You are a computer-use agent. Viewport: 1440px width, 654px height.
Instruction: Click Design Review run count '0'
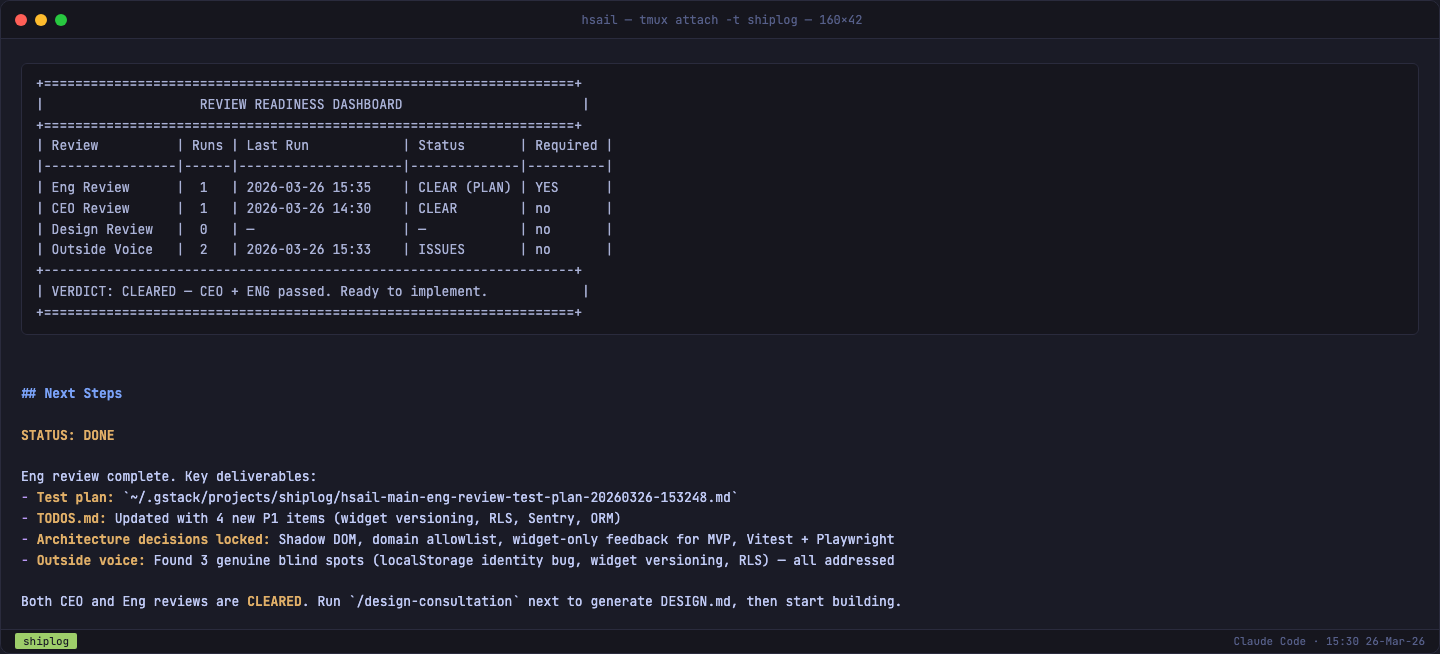(204, 230)
